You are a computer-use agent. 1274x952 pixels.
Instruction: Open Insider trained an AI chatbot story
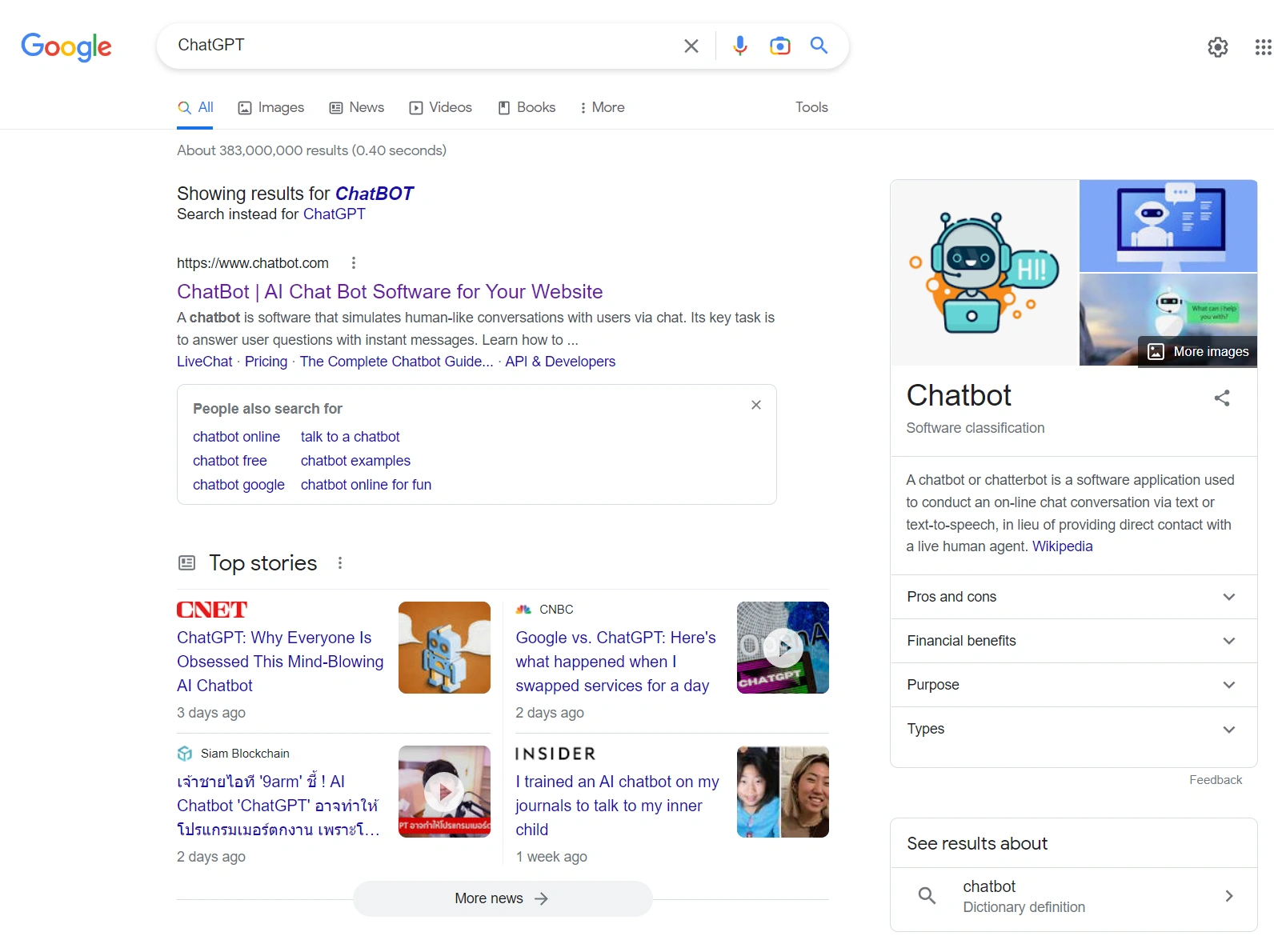coord(617,806)
